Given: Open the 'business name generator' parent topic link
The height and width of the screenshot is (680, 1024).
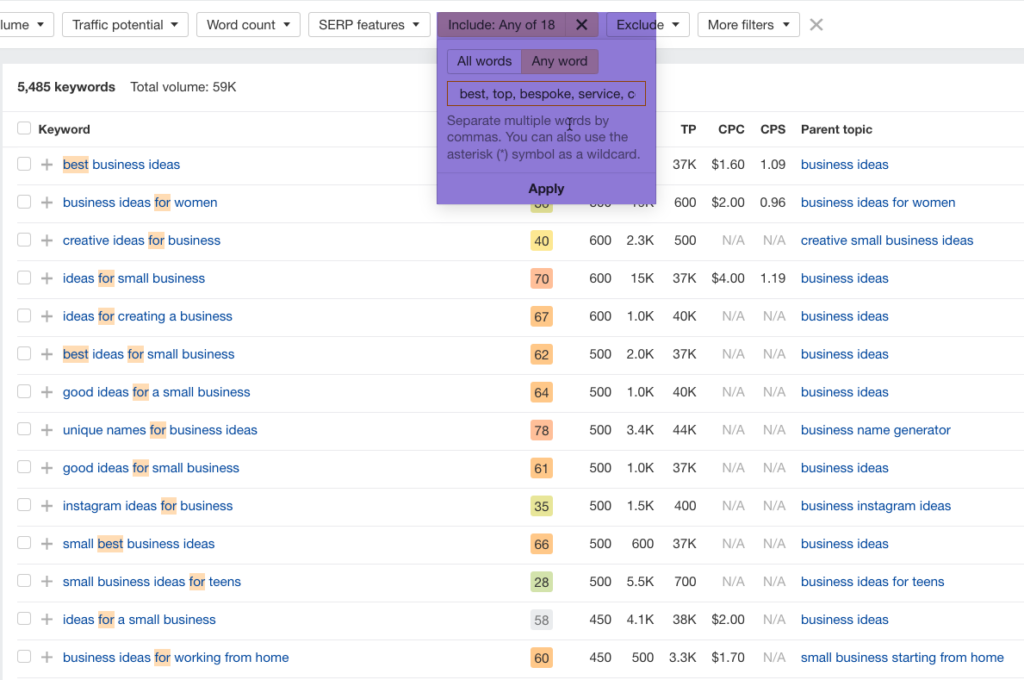Looking at the screenshot, I should click(875, 431).
